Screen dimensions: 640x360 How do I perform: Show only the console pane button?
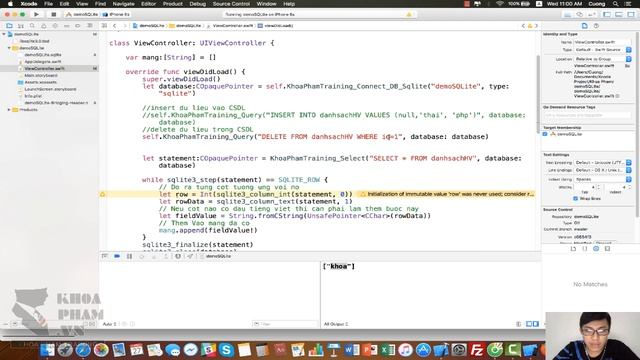click(x=536, y=324)
